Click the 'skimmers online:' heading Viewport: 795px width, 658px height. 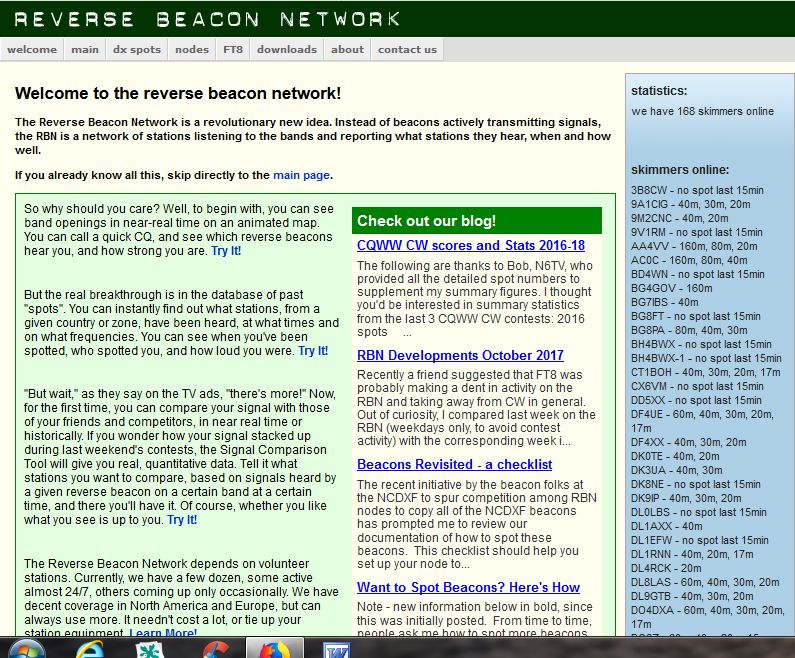pos(680,170)
